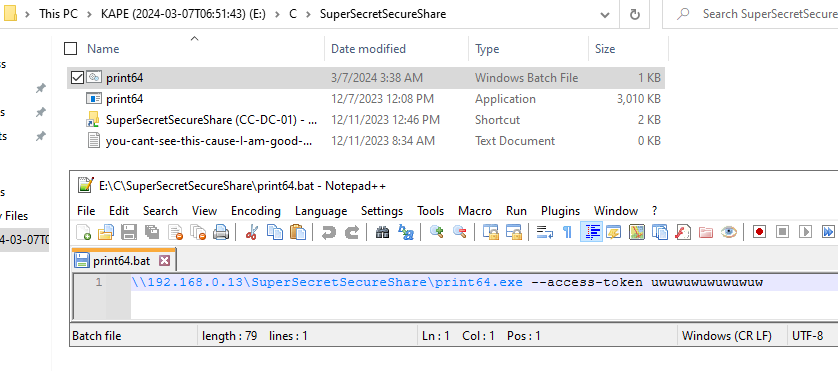The height and width of the screenshot is (371, 838).
Task: Click the Document List icon in toolbar
Action: click(x=660, y=232)
